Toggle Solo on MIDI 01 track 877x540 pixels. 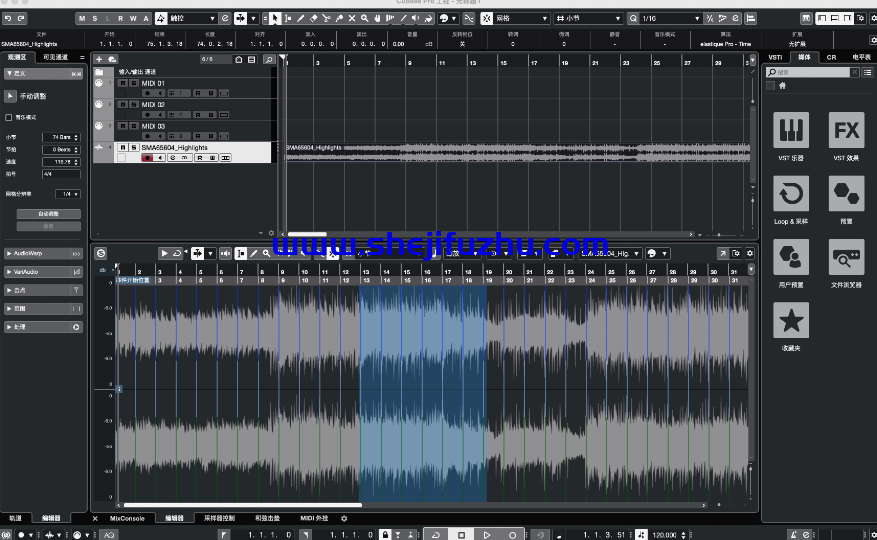pyautogui.click(x=134, y=83)
